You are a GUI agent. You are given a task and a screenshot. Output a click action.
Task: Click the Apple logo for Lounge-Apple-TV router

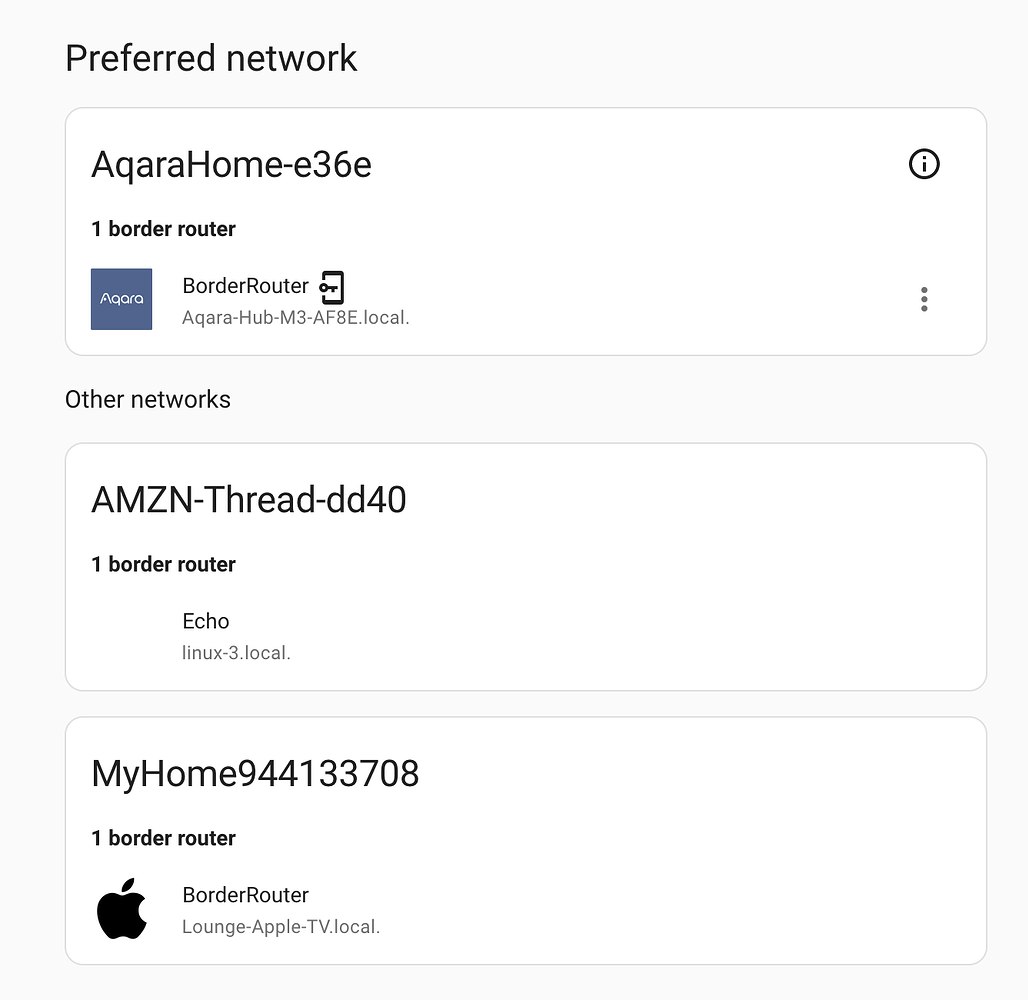pyautogui.click(x=123, y=908)
